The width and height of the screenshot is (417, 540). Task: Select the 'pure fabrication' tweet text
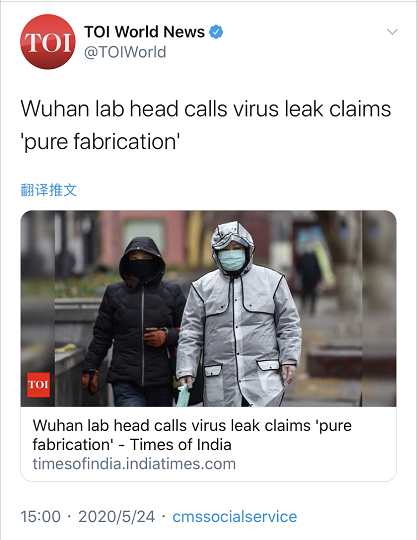click(x=100, y=142)
